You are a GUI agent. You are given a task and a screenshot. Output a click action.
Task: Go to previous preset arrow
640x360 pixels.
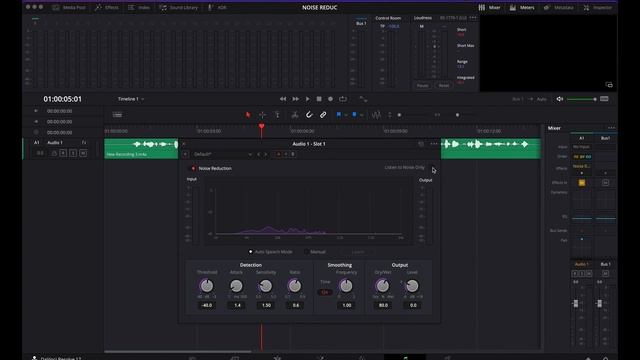[258, 154]
